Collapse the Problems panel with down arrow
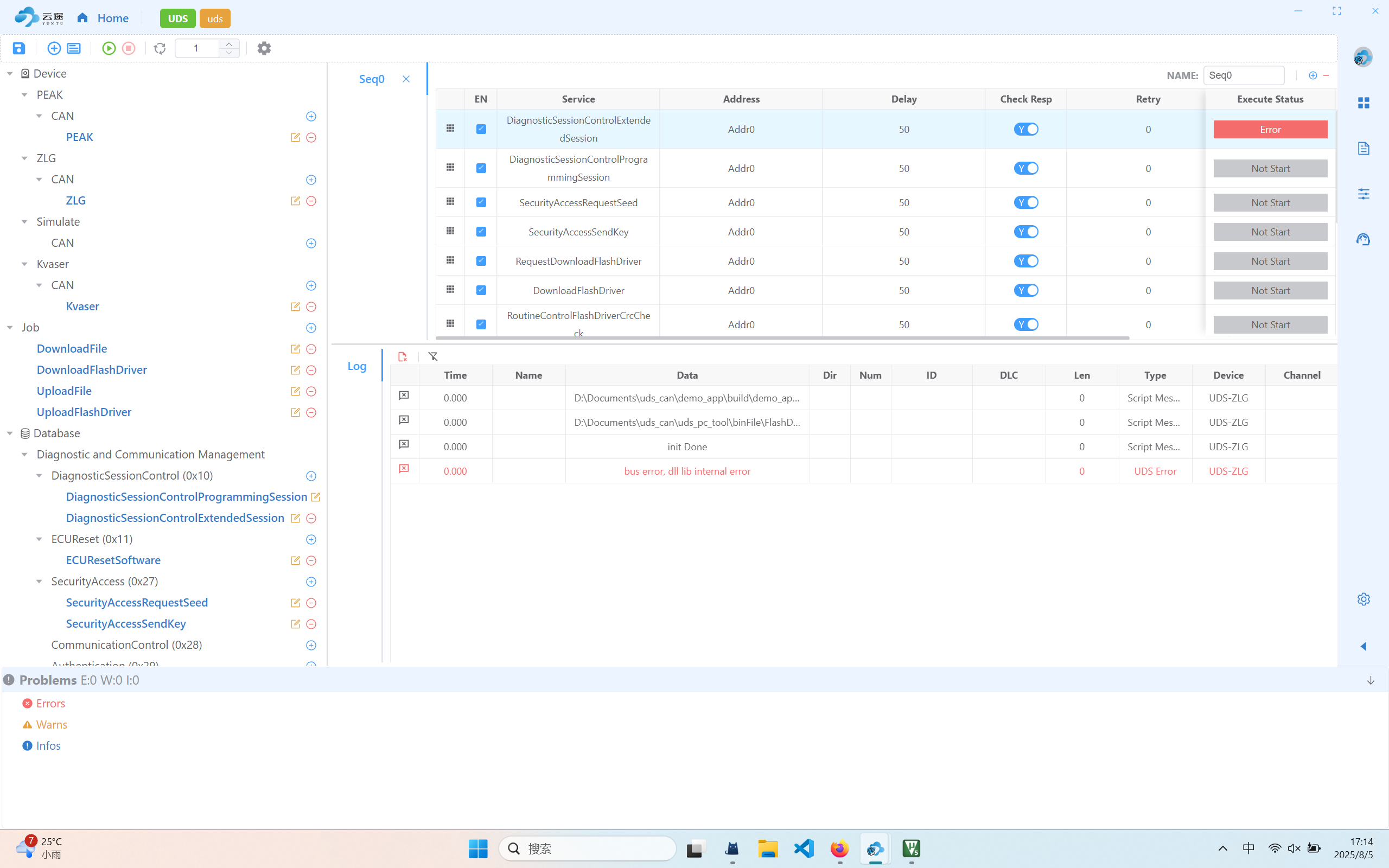Viewport: 1389px width, 868px height. pos(1371,680)
